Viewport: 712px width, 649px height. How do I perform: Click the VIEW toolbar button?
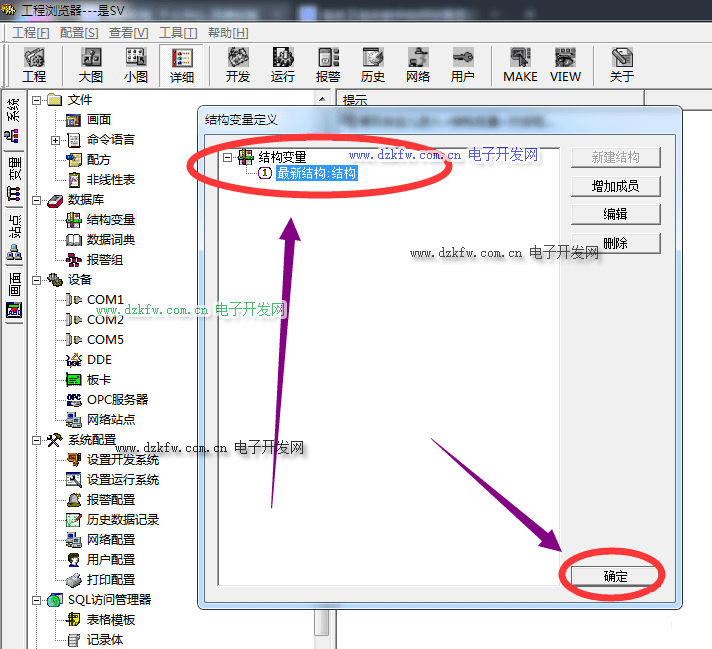click(565, 65)
